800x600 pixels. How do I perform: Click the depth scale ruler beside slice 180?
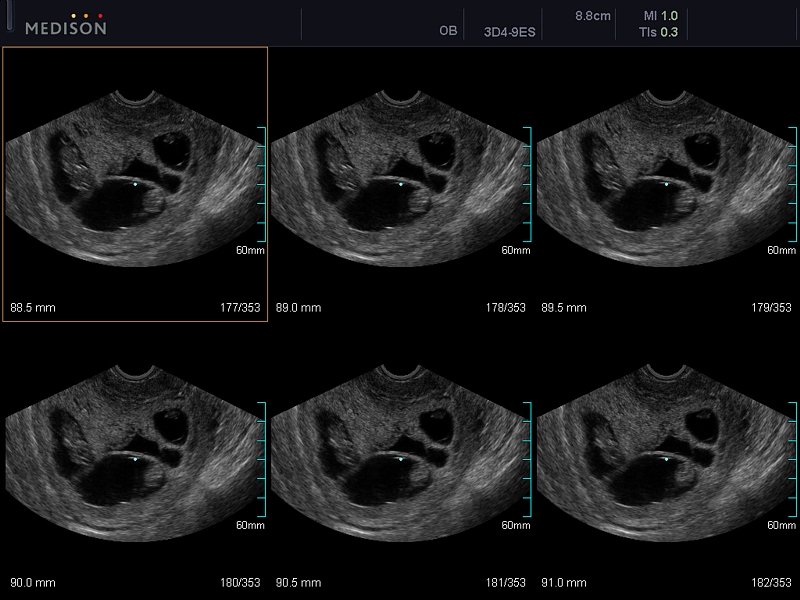coord(263,459)
